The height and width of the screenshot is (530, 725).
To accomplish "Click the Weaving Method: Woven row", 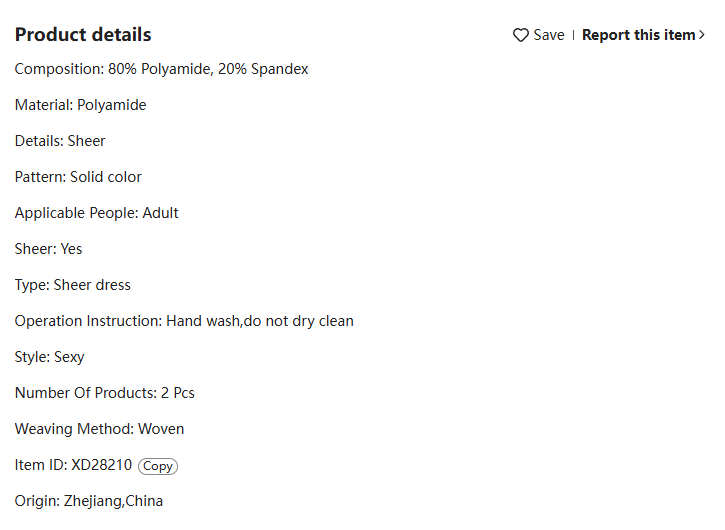I will 99,429.
